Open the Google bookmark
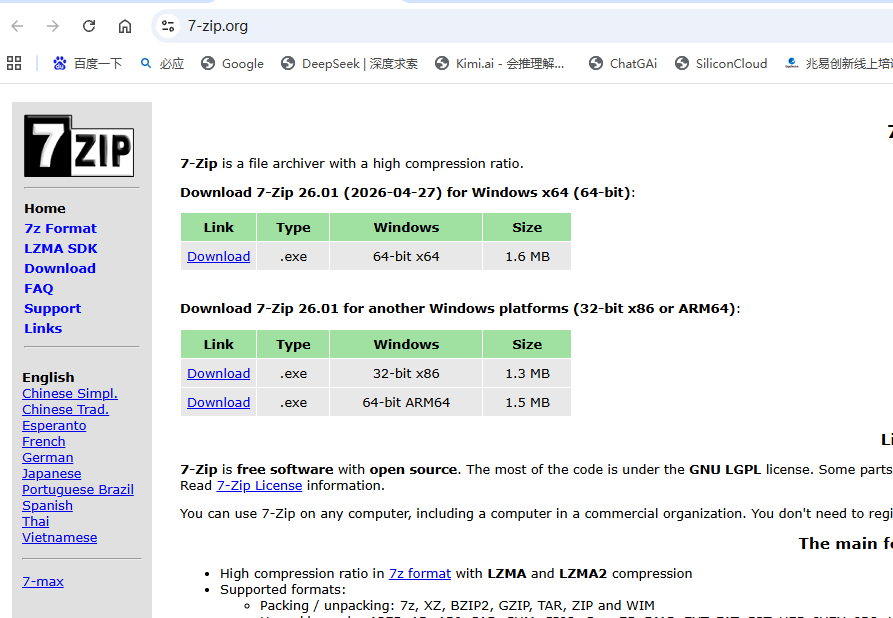 (x=232, y=63)
